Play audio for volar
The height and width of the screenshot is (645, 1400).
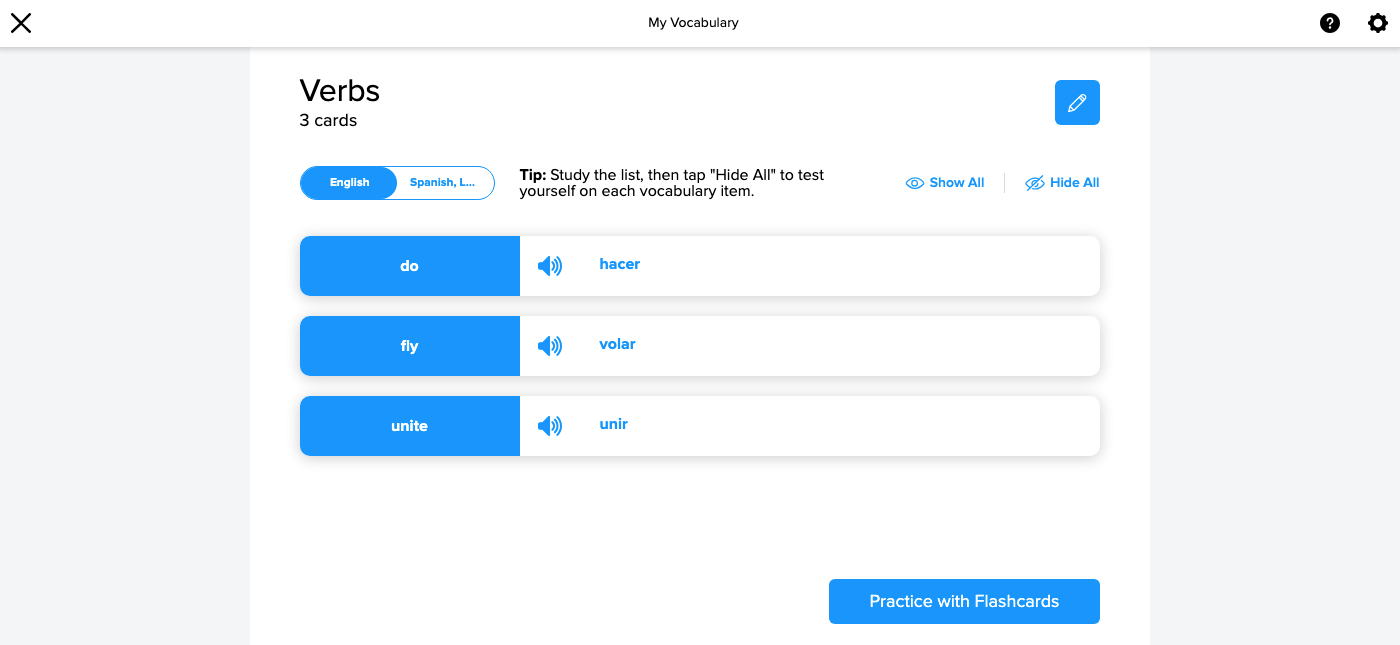(x=550, y=346)
